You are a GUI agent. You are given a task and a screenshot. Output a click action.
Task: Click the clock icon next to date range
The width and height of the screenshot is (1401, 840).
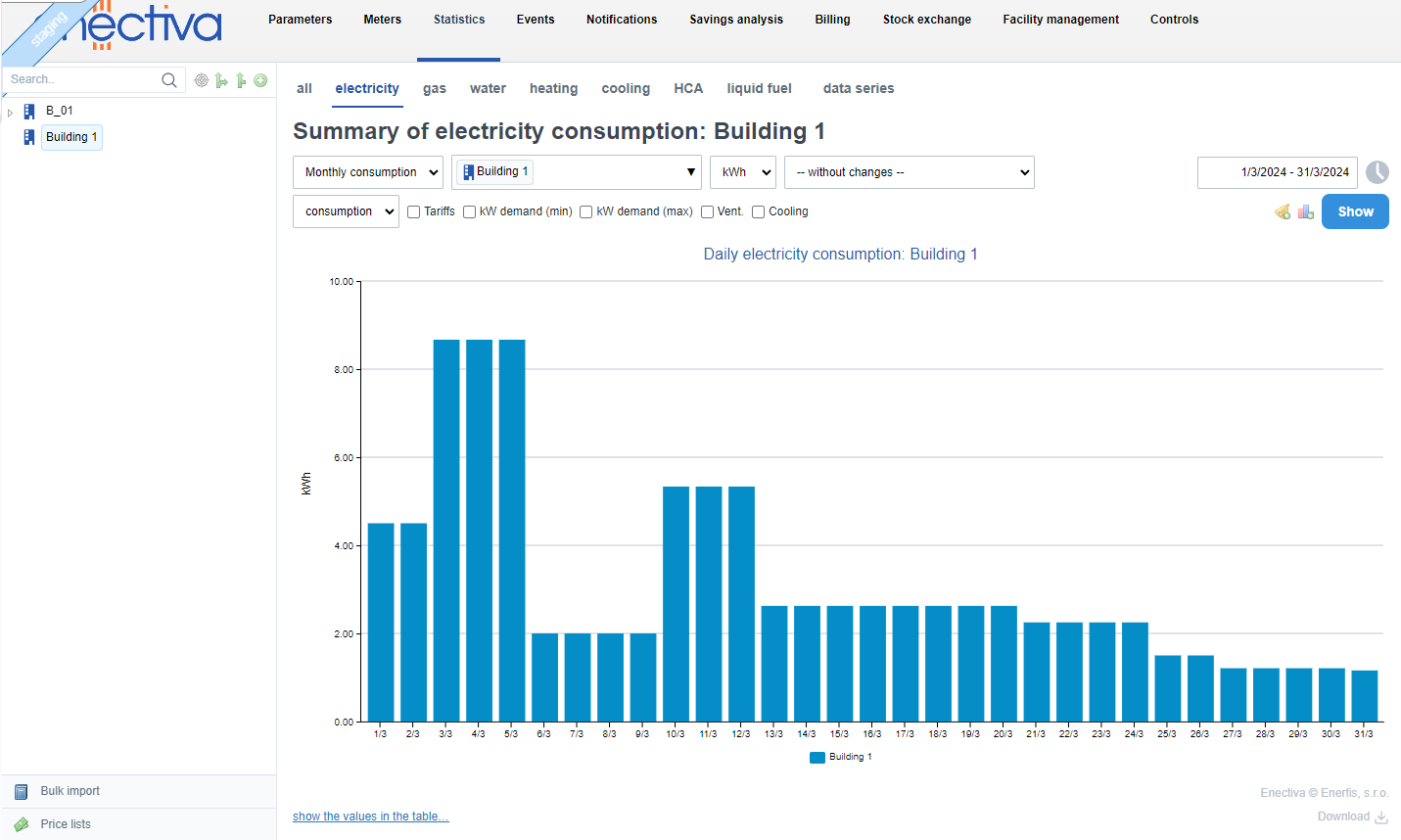pos(1378,172)
